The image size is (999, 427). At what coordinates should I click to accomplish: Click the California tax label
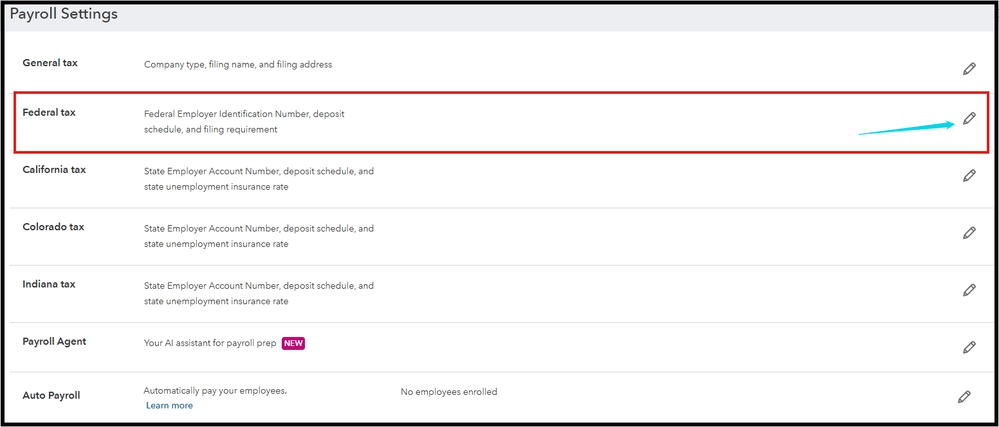(x=54, y=169)
